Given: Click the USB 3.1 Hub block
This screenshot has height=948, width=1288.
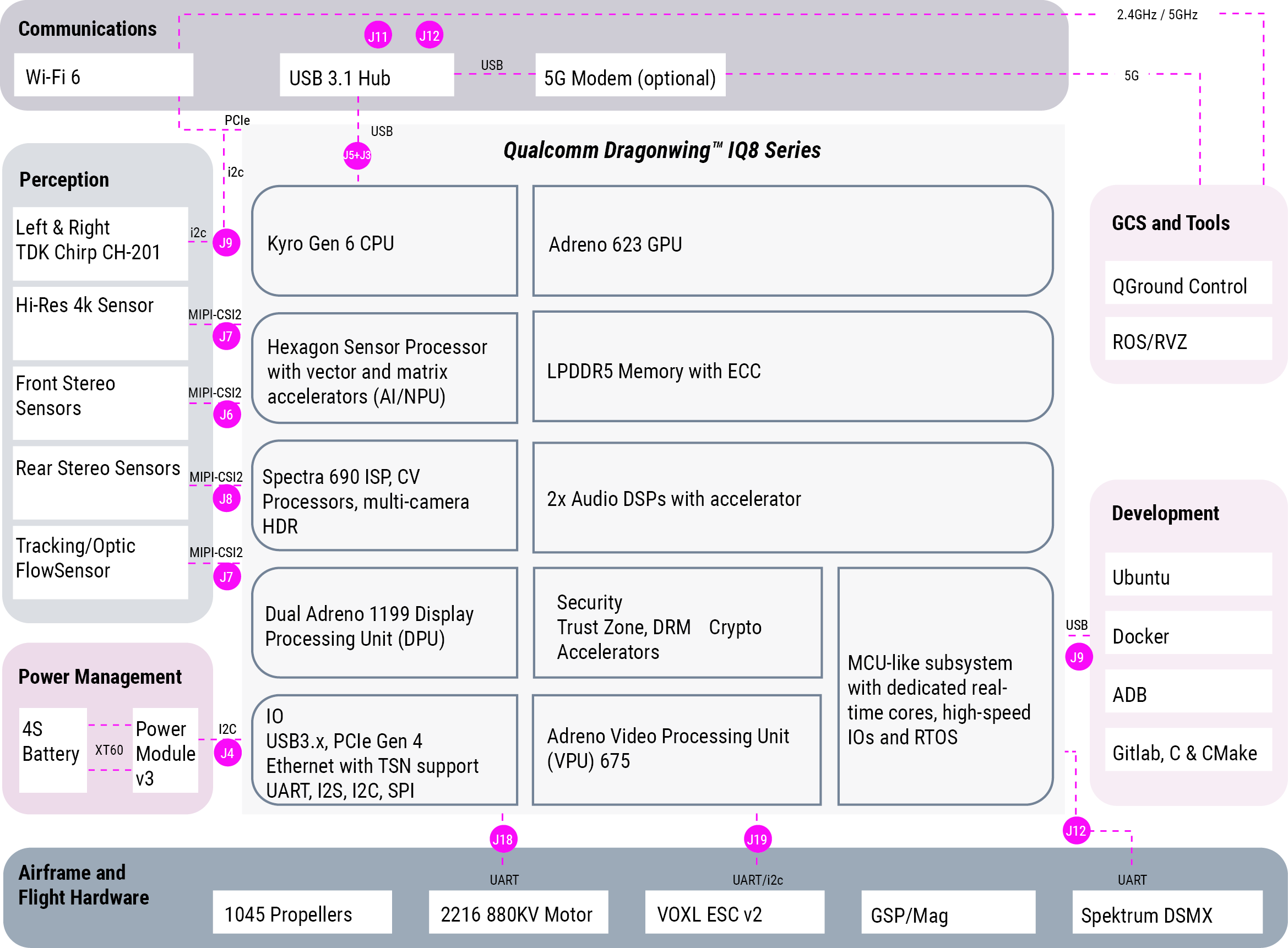Looking at the screenshot, I should click(367, 75).
